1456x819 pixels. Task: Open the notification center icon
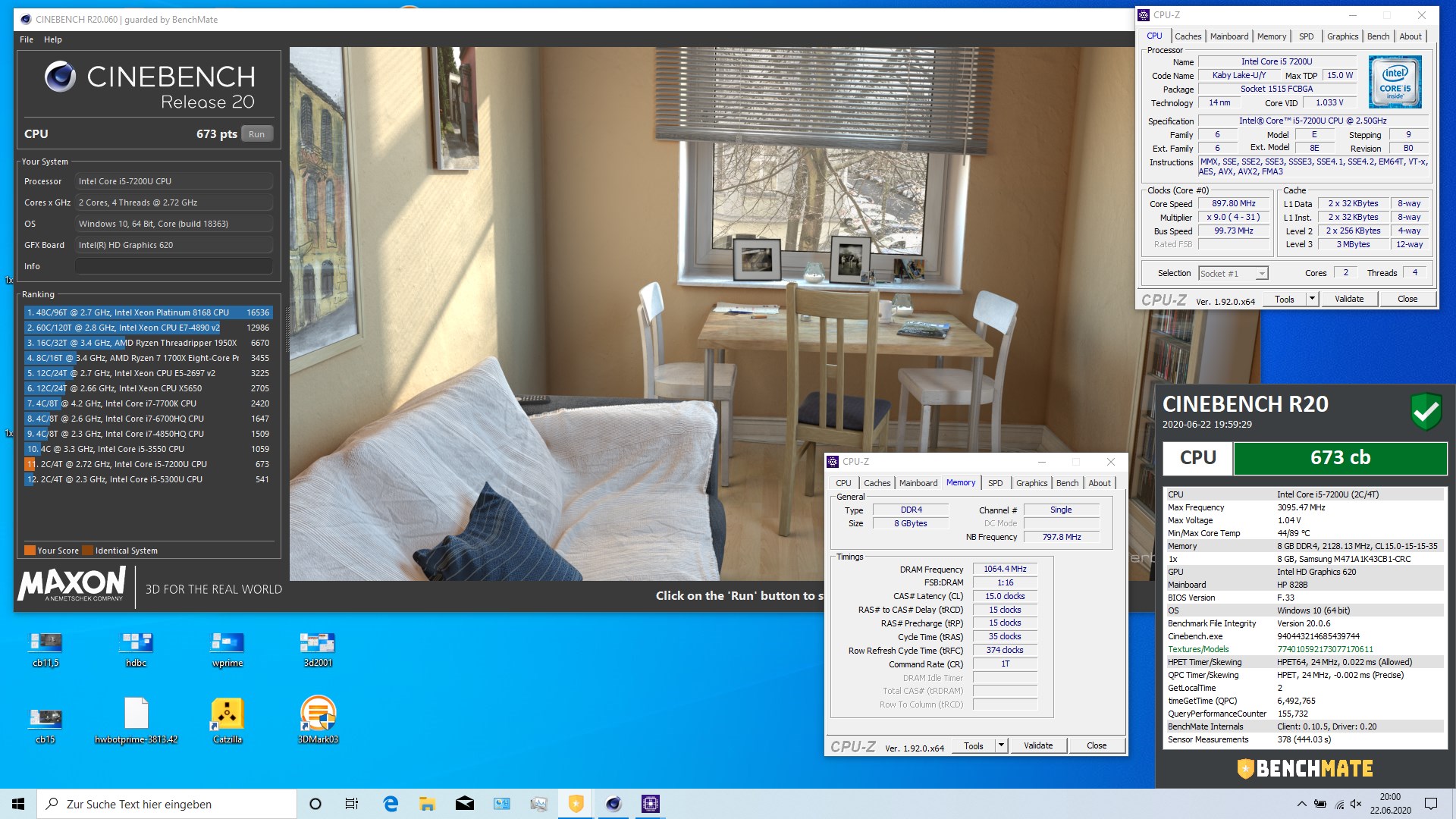[1431, 804]
